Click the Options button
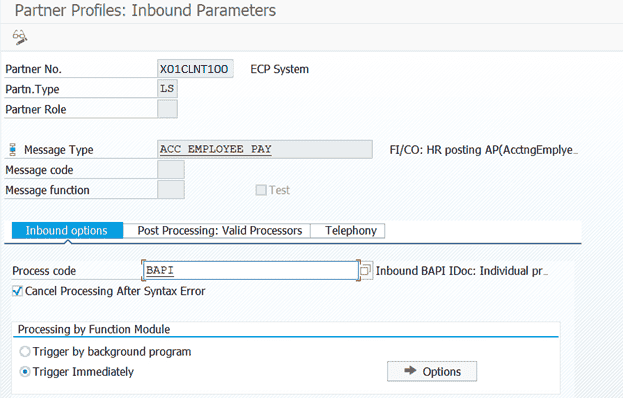Screen dimensions: 623x399 [432, 371]
